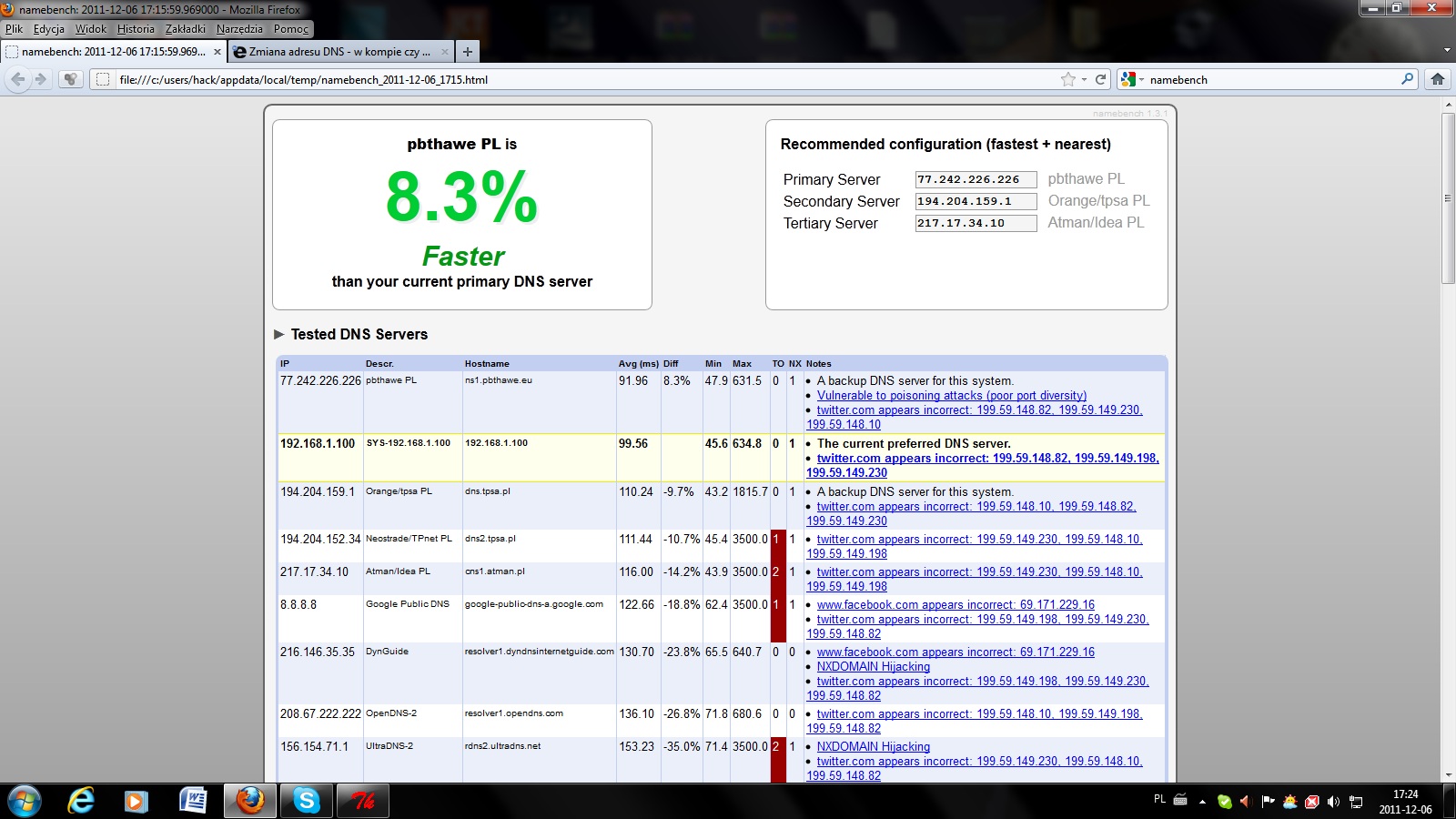Screen dimensions: 1456x819
Task: Open the Edycja menu
Action: pos(49,29)
